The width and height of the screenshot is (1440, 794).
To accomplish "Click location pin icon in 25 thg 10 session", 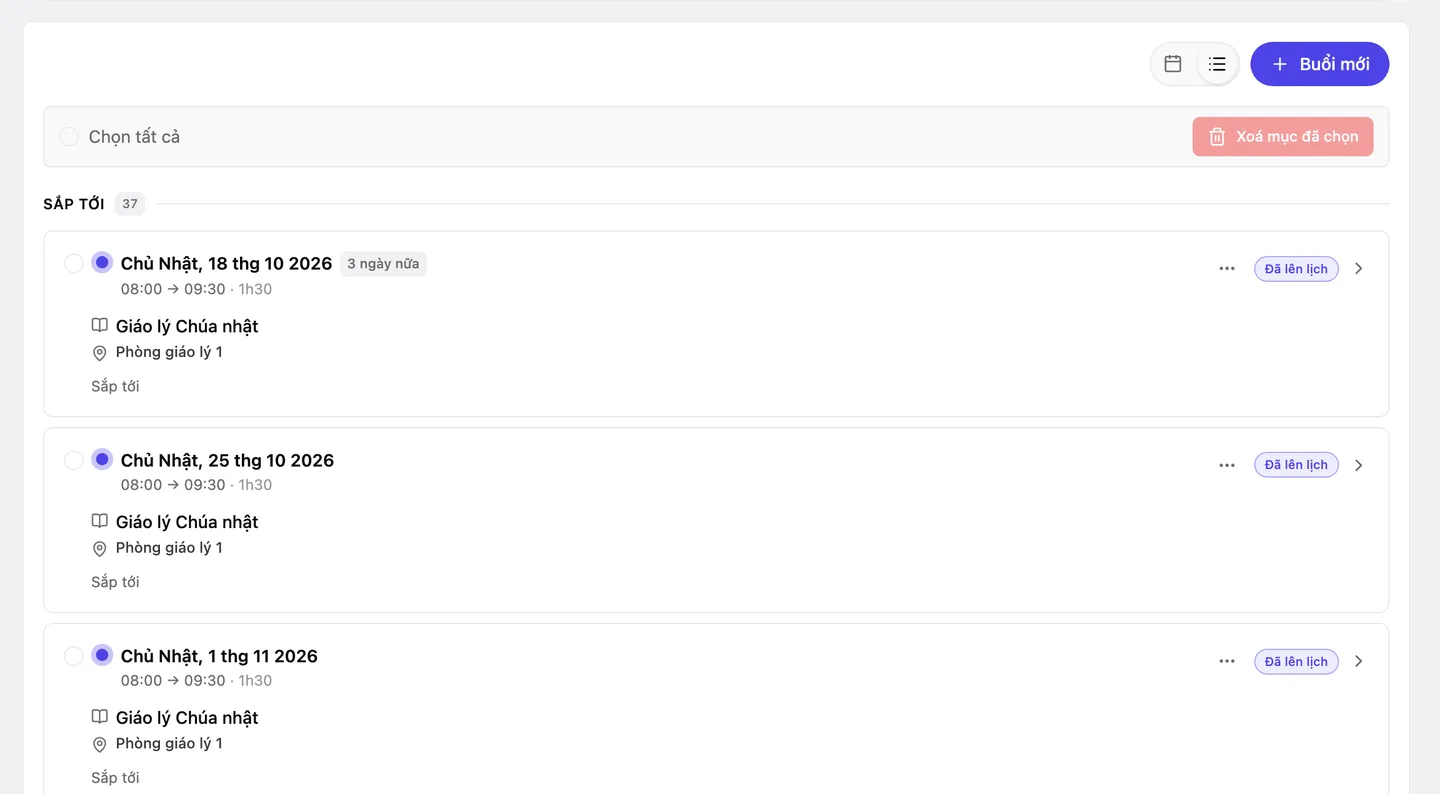I will coord(100,549).
